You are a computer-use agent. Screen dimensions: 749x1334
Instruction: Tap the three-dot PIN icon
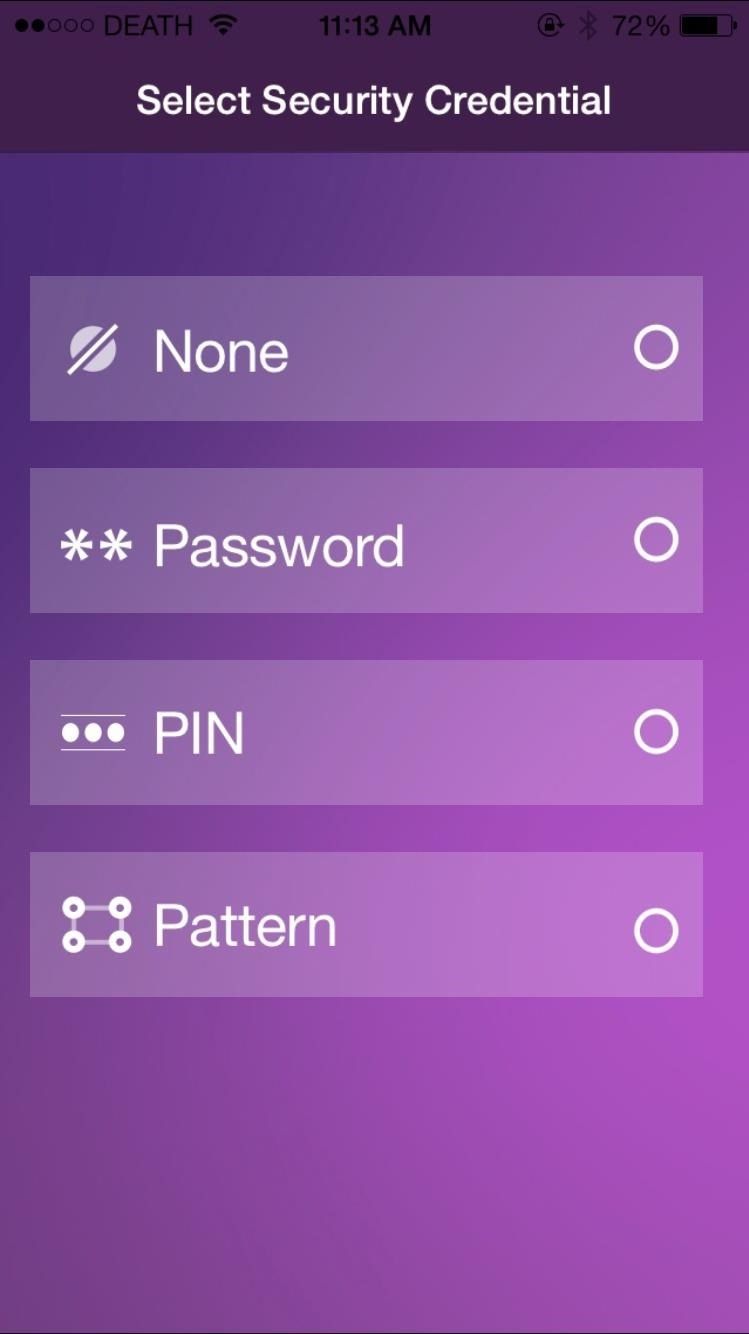pos(94,733)
